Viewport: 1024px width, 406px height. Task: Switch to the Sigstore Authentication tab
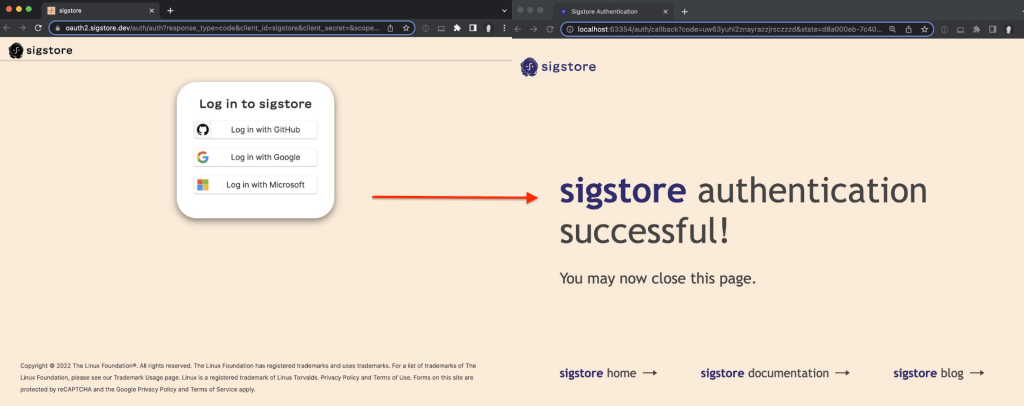[604, 10]
